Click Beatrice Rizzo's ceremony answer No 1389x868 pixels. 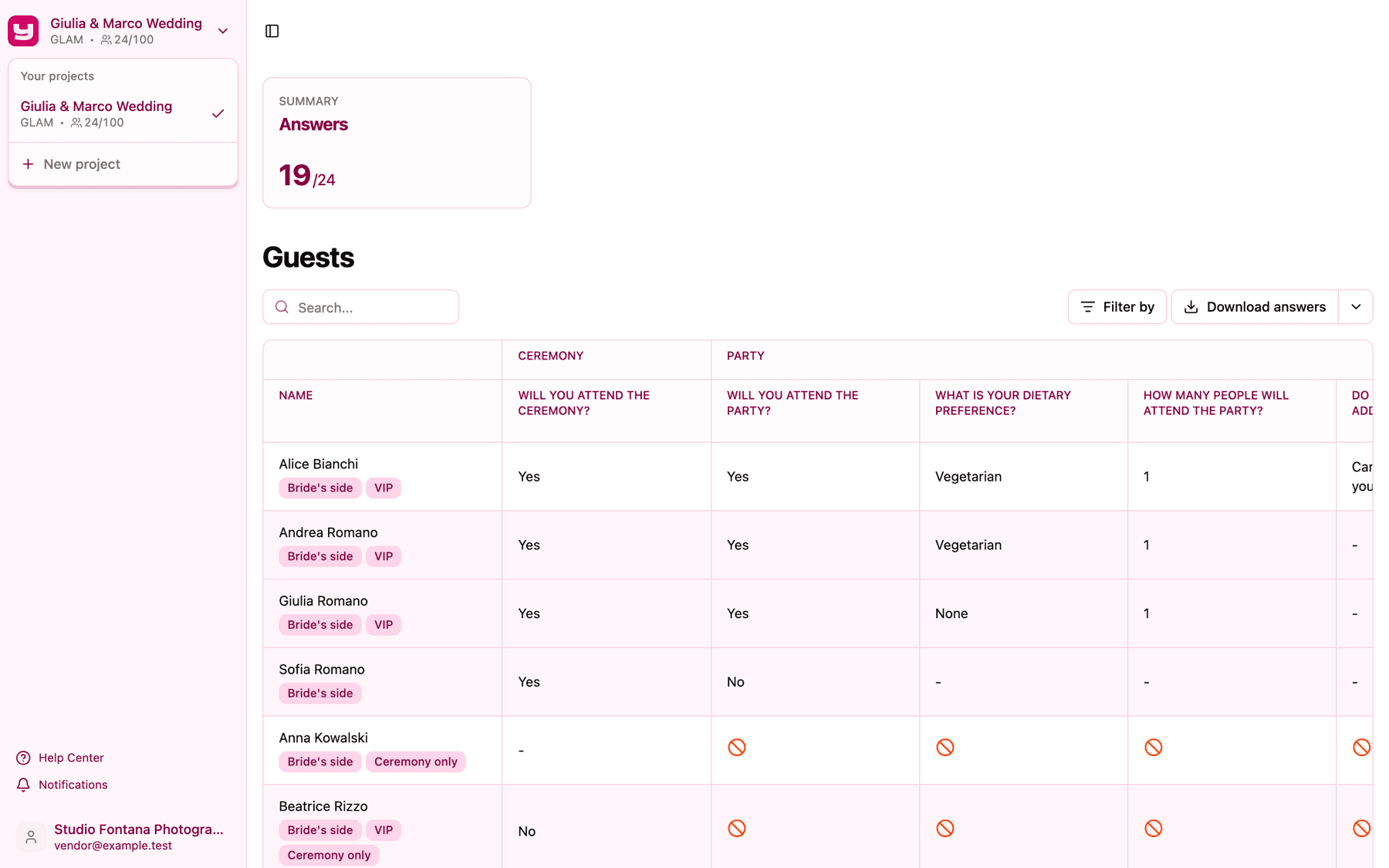coord(527,831)
